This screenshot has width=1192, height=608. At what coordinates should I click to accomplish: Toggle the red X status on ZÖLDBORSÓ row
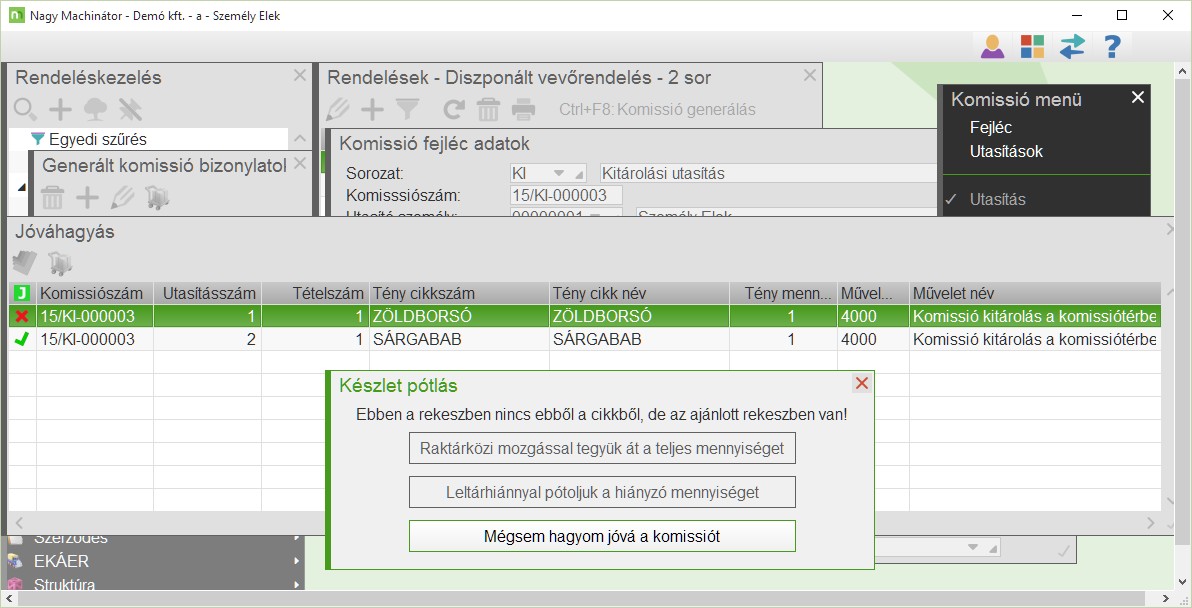coord(22,316)
